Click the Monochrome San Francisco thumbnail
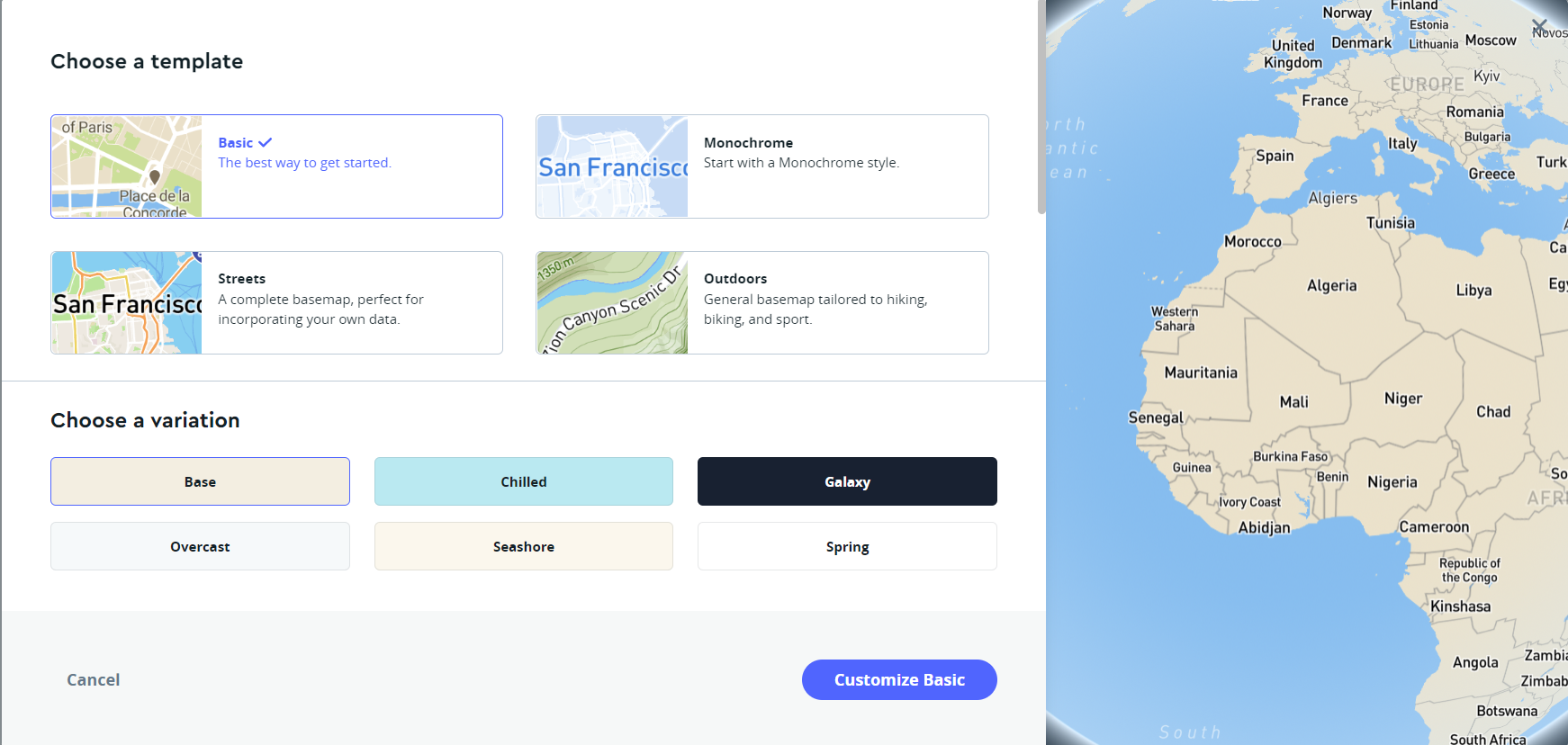Viewport: 1568px width, 745px height. [612, 166]
